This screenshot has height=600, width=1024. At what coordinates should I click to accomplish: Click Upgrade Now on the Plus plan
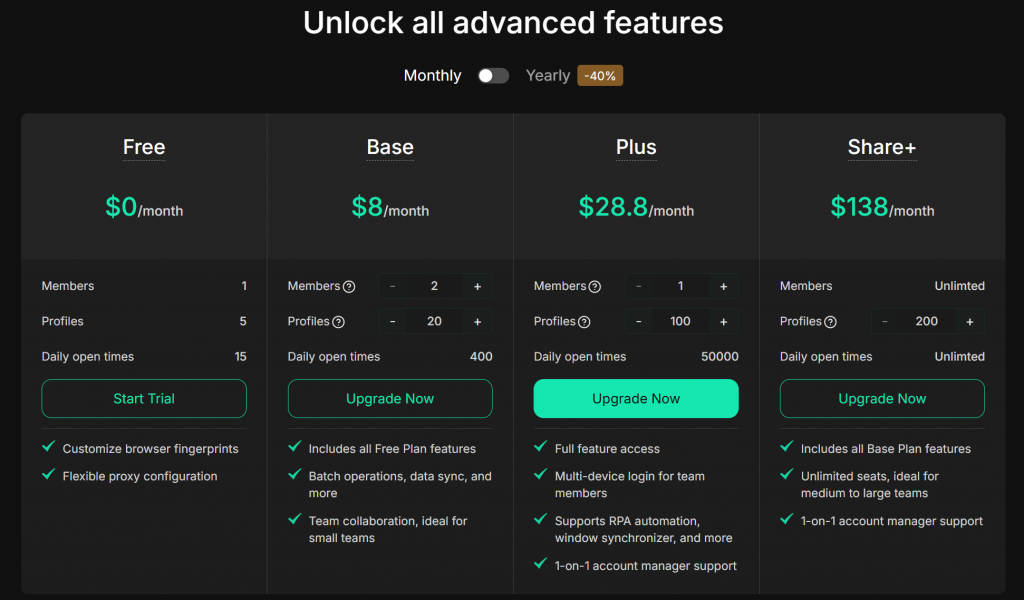pos(636,398)
